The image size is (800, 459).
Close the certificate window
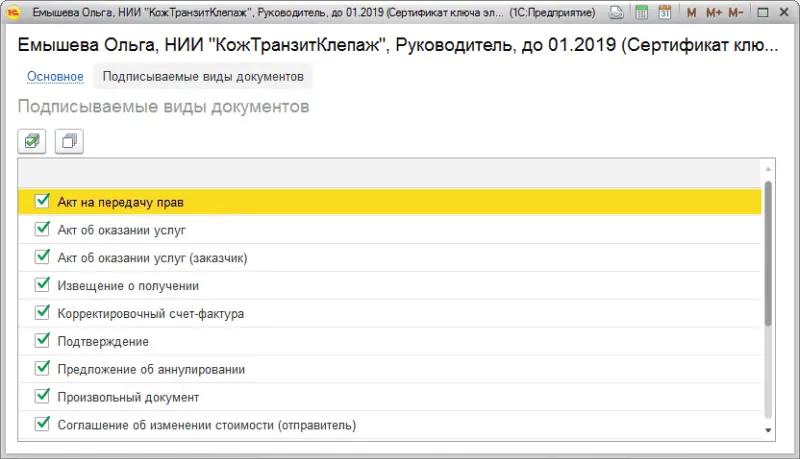784,13
